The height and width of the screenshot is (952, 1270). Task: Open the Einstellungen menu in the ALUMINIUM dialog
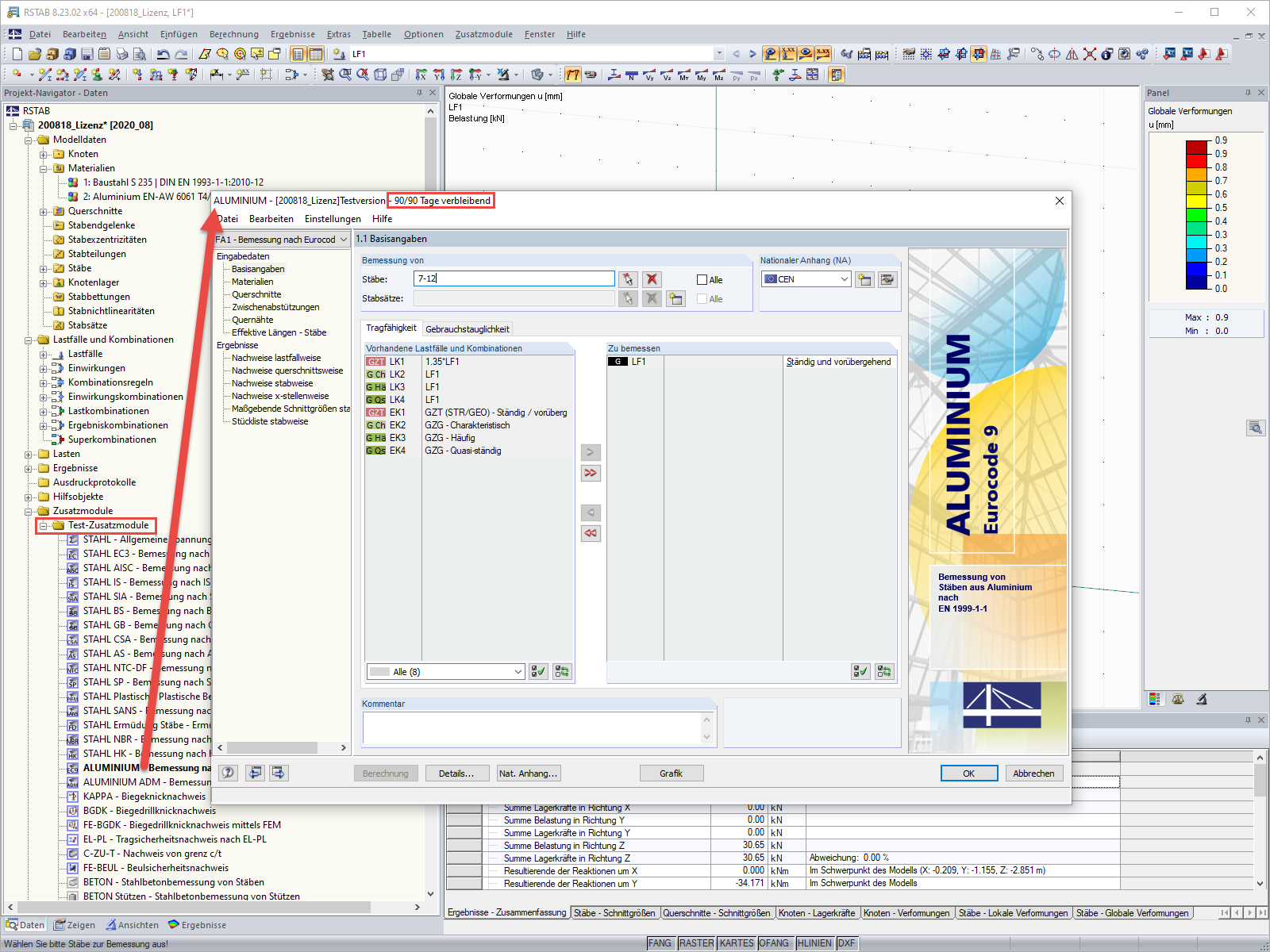point(333,219)
